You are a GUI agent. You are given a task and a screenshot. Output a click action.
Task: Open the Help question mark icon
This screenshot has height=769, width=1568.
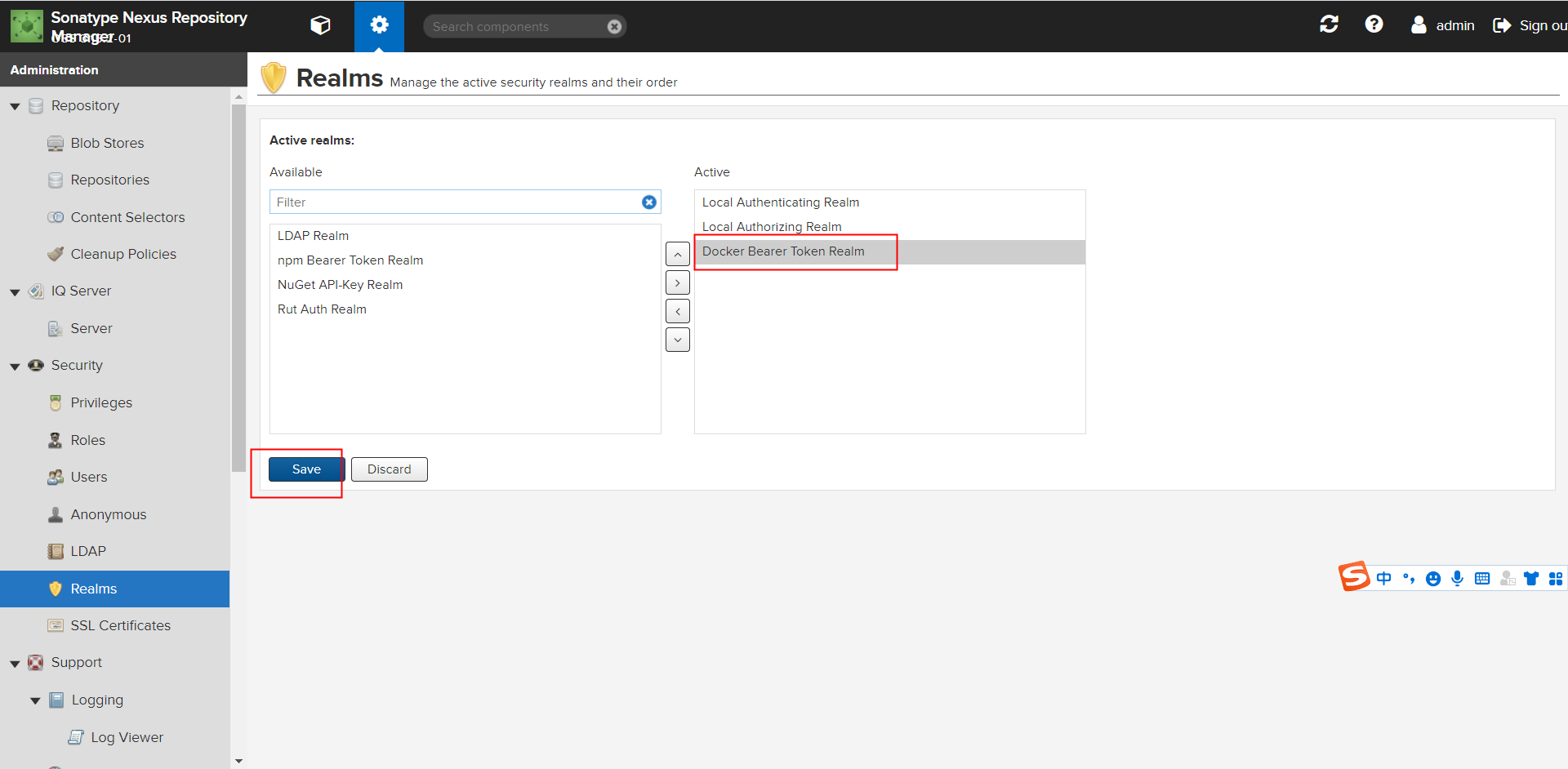pos(1374,24)
